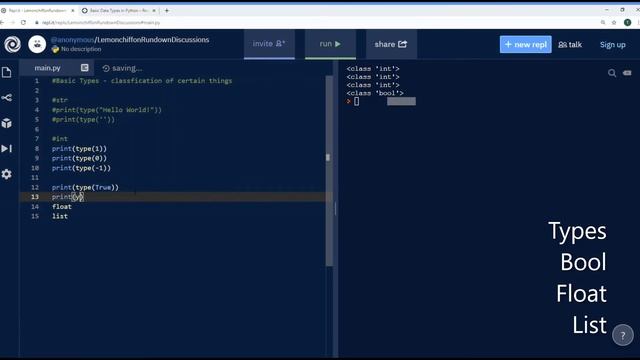Go back in the browser
This screenshot has width=640, height=360.
pos(2,22)
